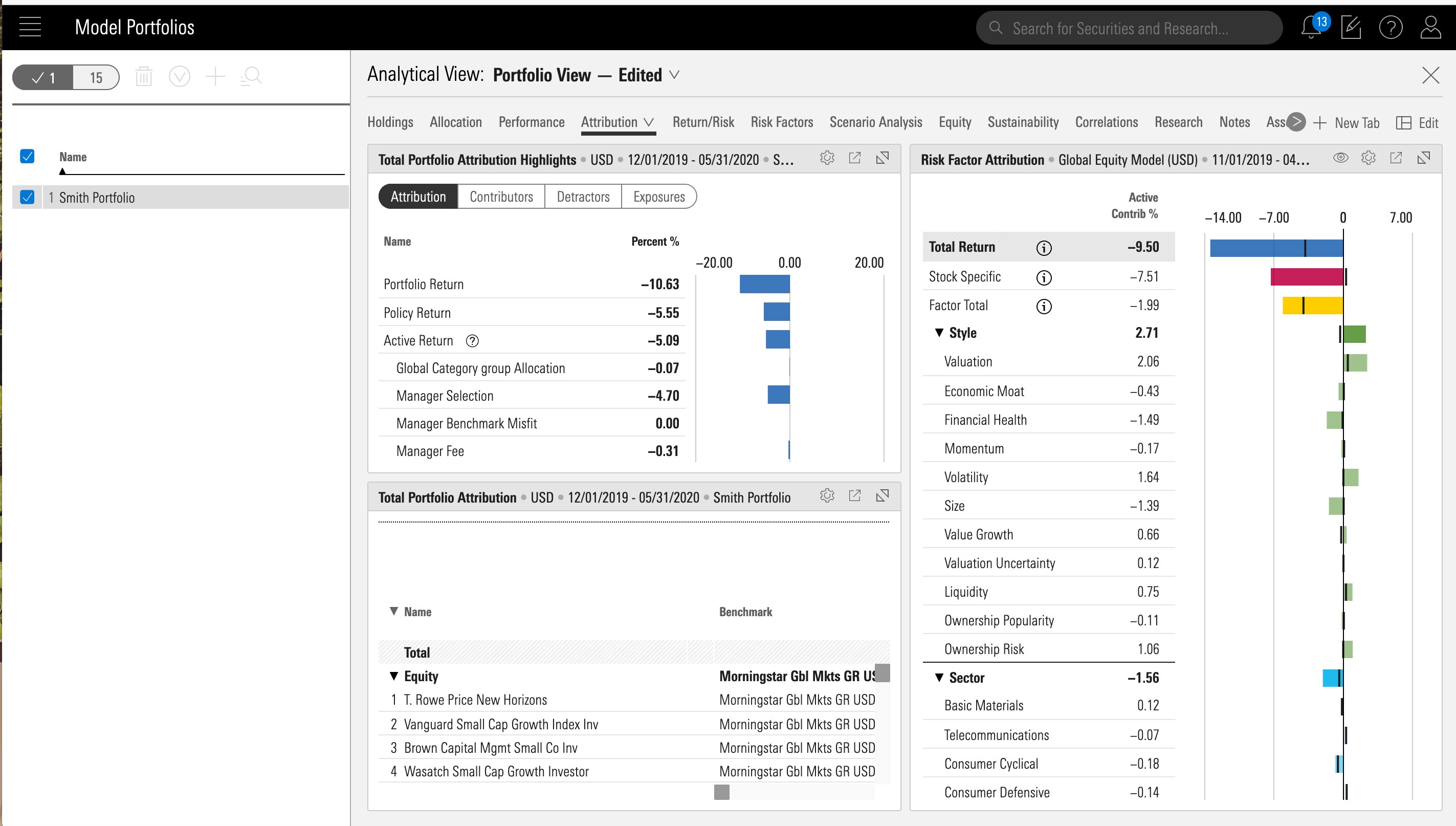Click the New Tab button

[x=1346, y=122]
